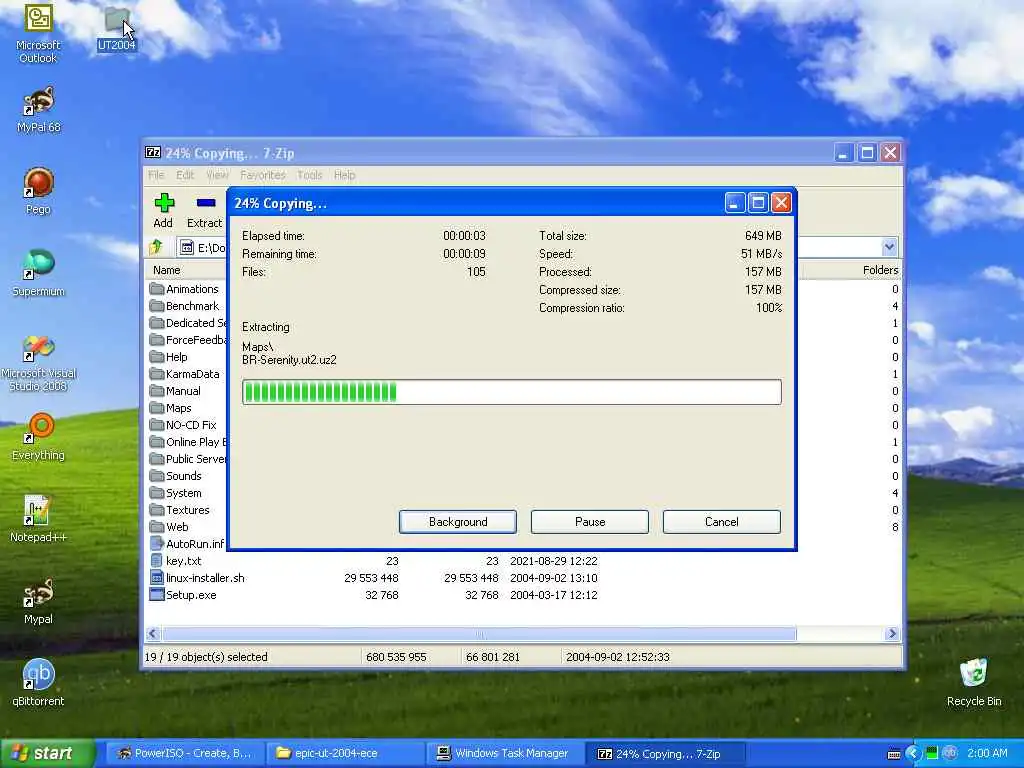Click the green copying progress bar

pos(511,392)
